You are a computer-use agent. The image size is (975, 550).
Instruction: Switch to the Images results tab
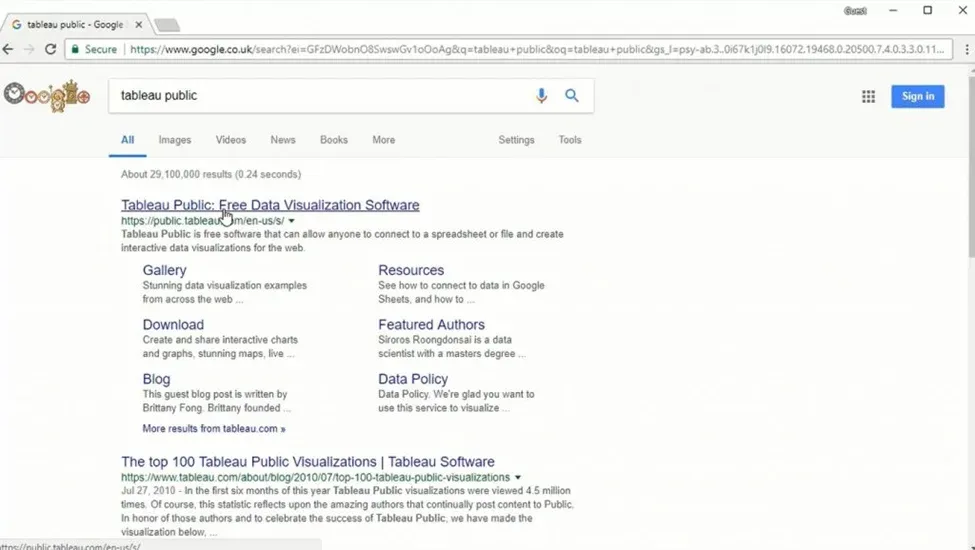tap(174, 140)
